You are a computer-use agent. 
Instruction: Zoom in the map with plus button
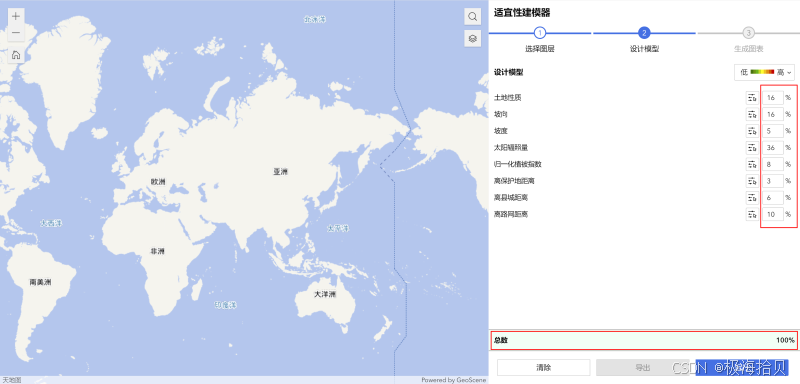click(16, 16)
